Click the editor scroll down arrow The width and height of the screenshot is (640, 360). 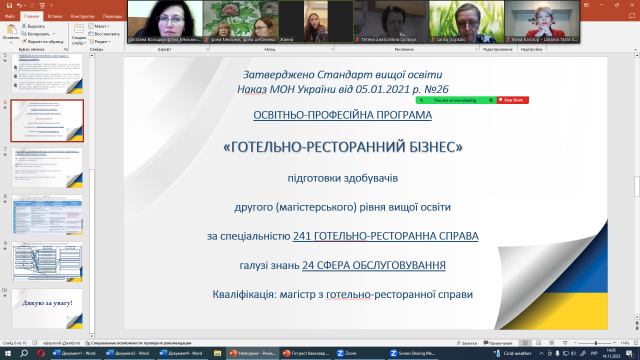pos(636,317)
